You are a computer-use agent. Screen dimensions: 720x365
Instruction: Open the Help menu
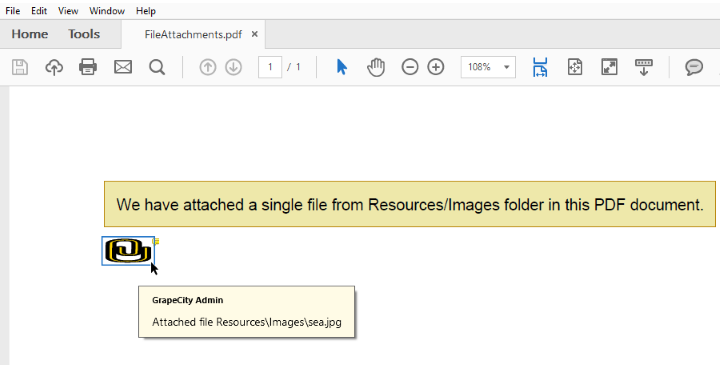tap(146, 11)
